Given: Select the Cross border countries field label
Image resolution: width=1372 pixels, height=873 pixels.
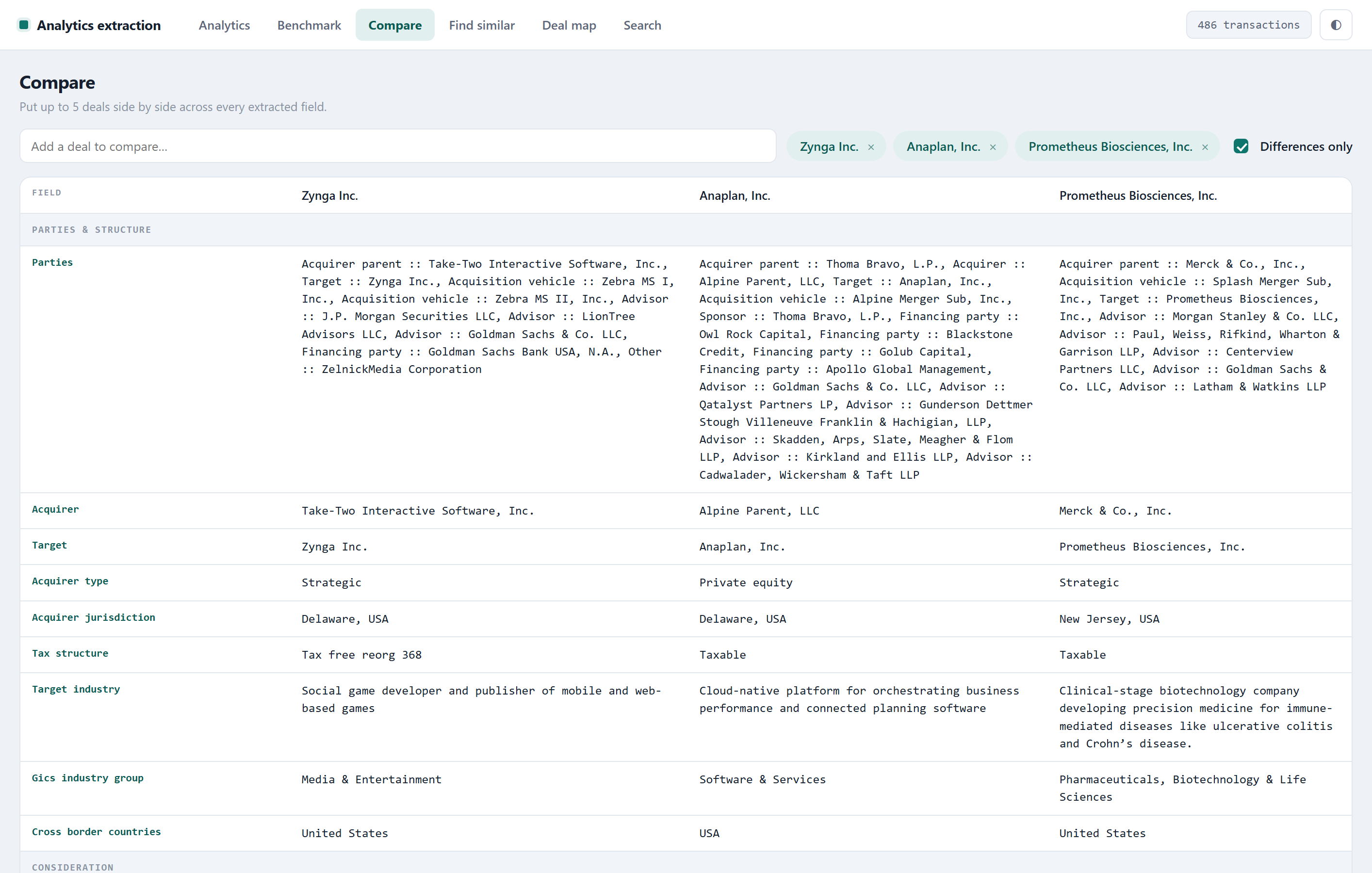Looking at the screenshot, I should pyautogui.click(x=96, y=831).
